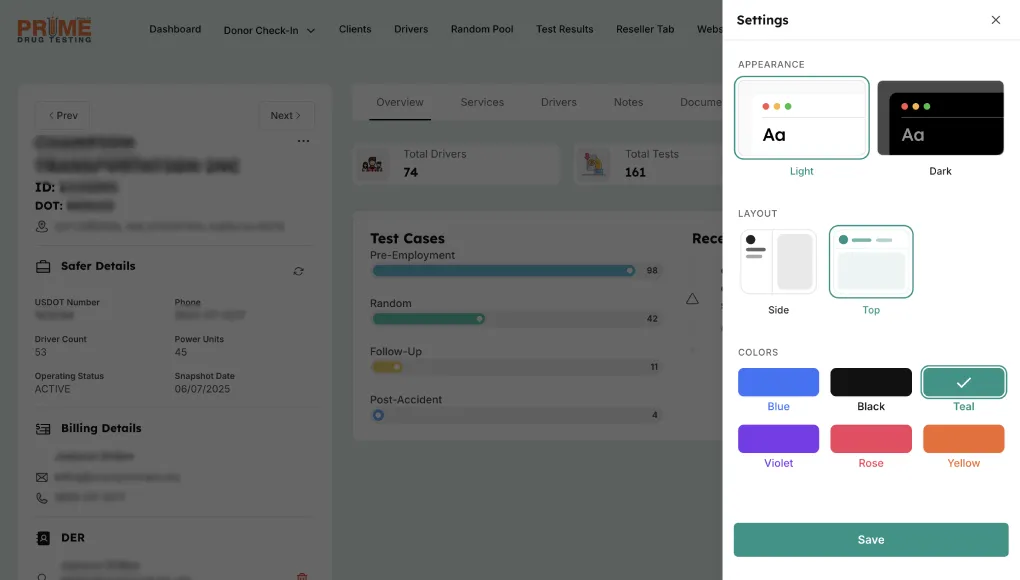Click the Billing Details card icon

click(43, 429)
